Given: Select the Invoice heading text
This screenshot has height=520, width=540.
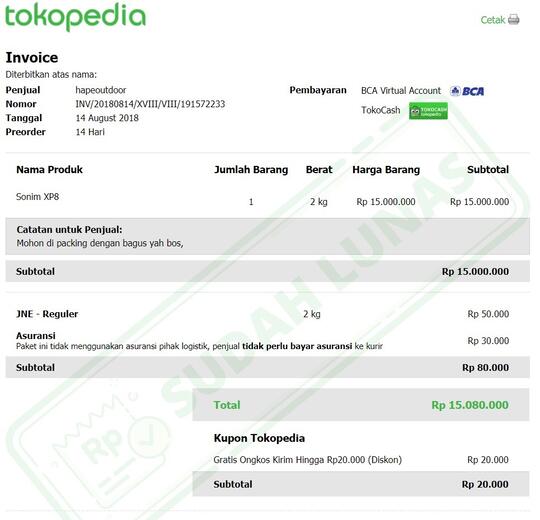Looking at the screenshot, I should [x=32, y=58].
